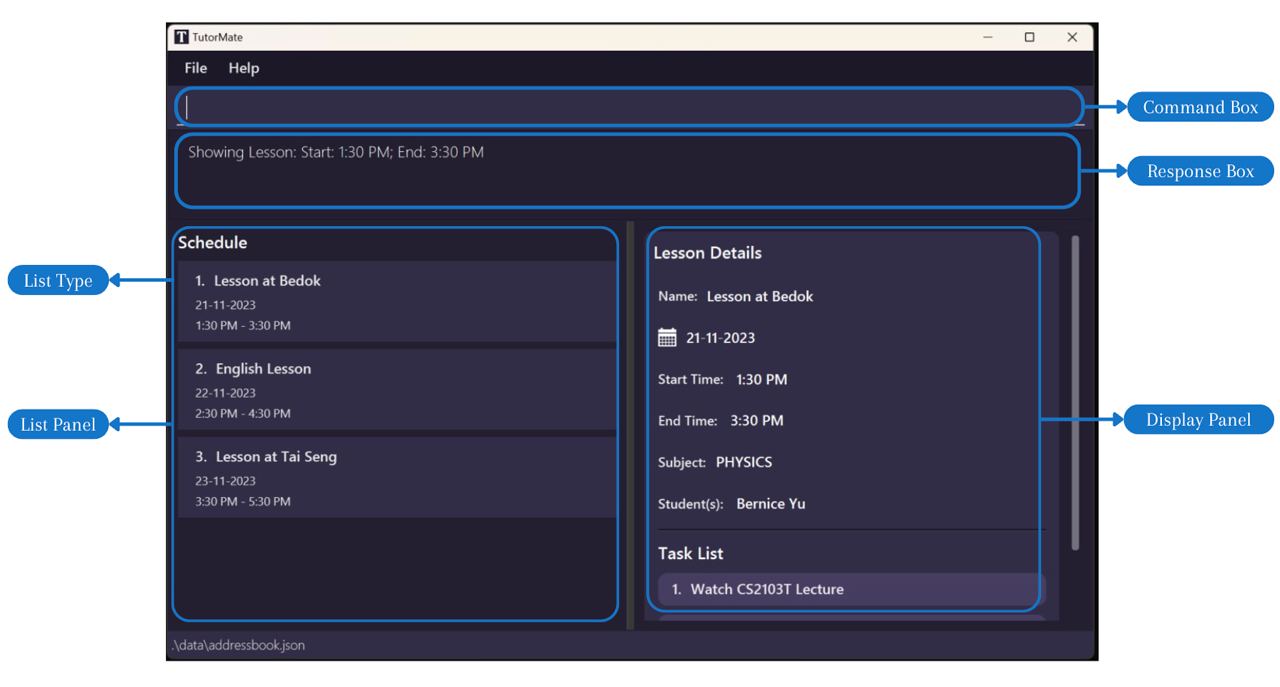Click inside the command box input
Viewport: 1280px width, 687px height.
(629, 107)
